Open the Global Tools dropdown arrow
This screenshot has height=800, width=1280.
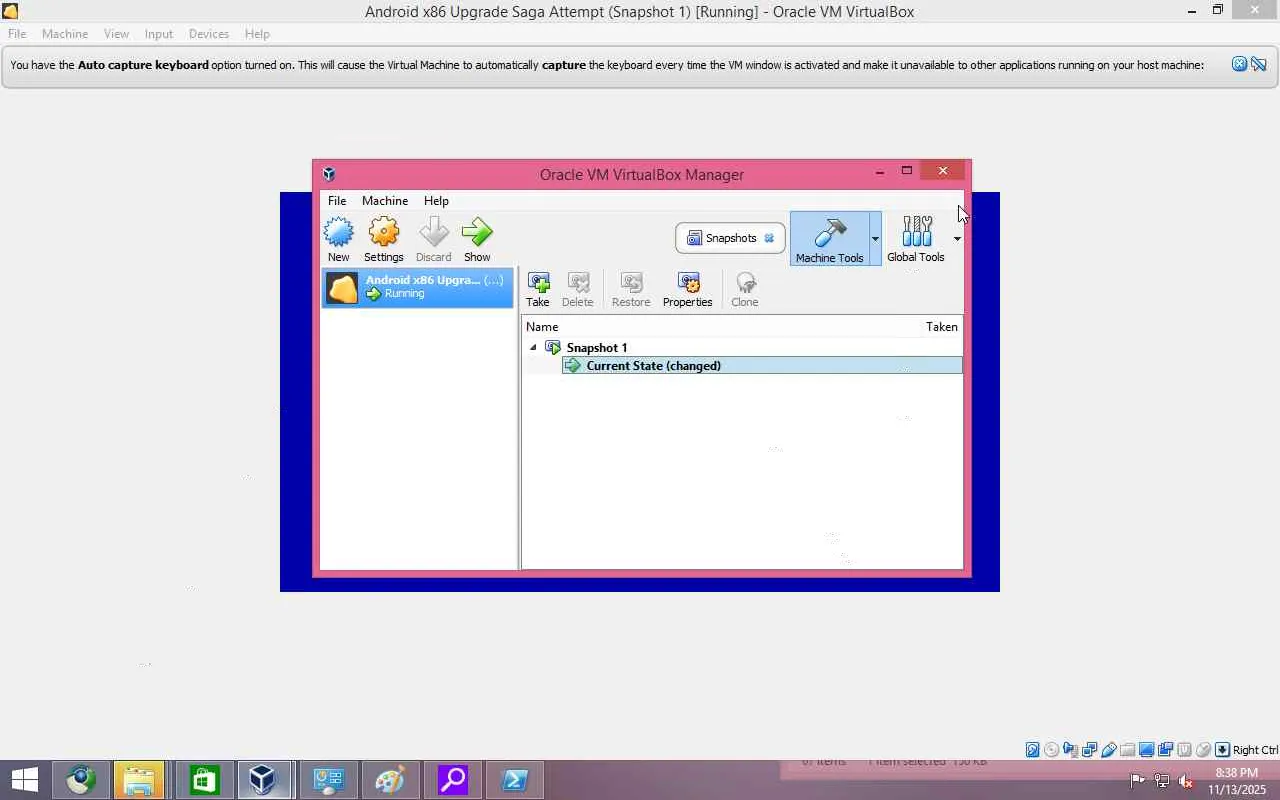(957, 239)
